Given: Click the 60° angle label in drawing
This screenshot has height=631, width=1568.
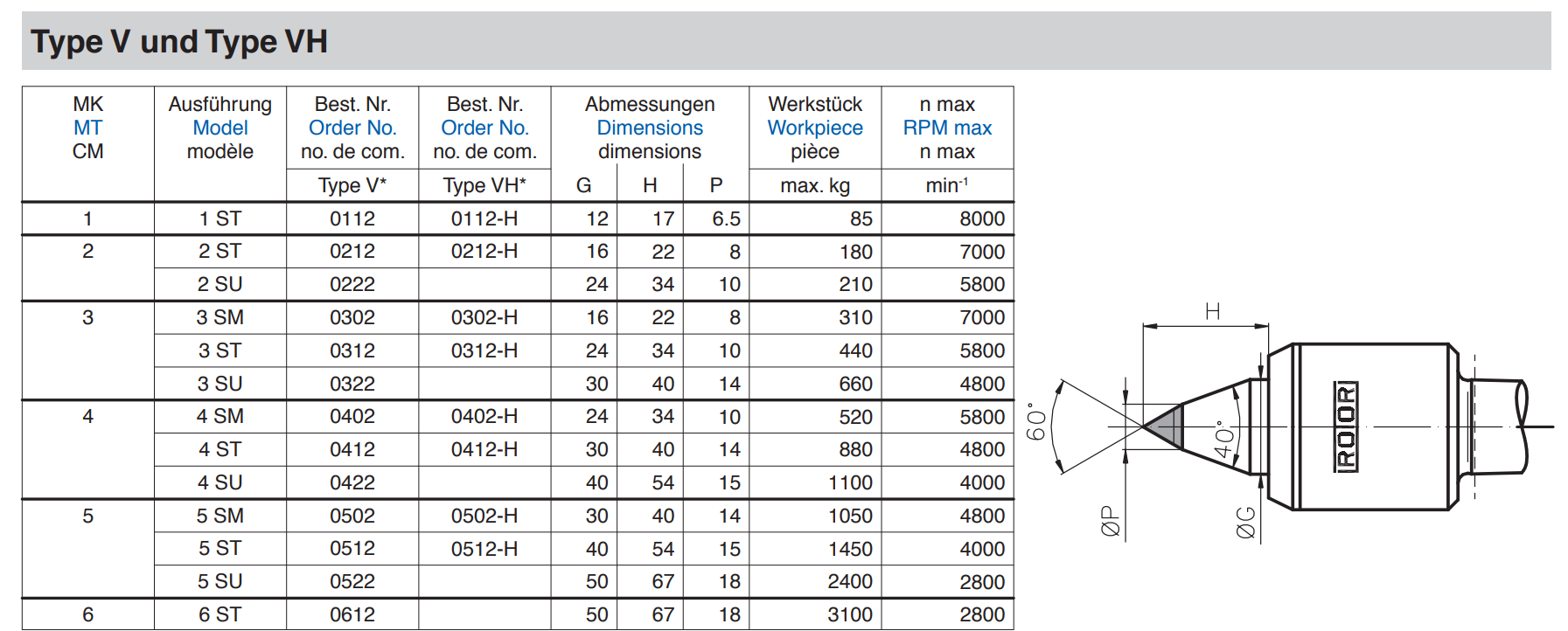Looking at the screenshot, I should pyautogui.click(x=1036, y=422).
